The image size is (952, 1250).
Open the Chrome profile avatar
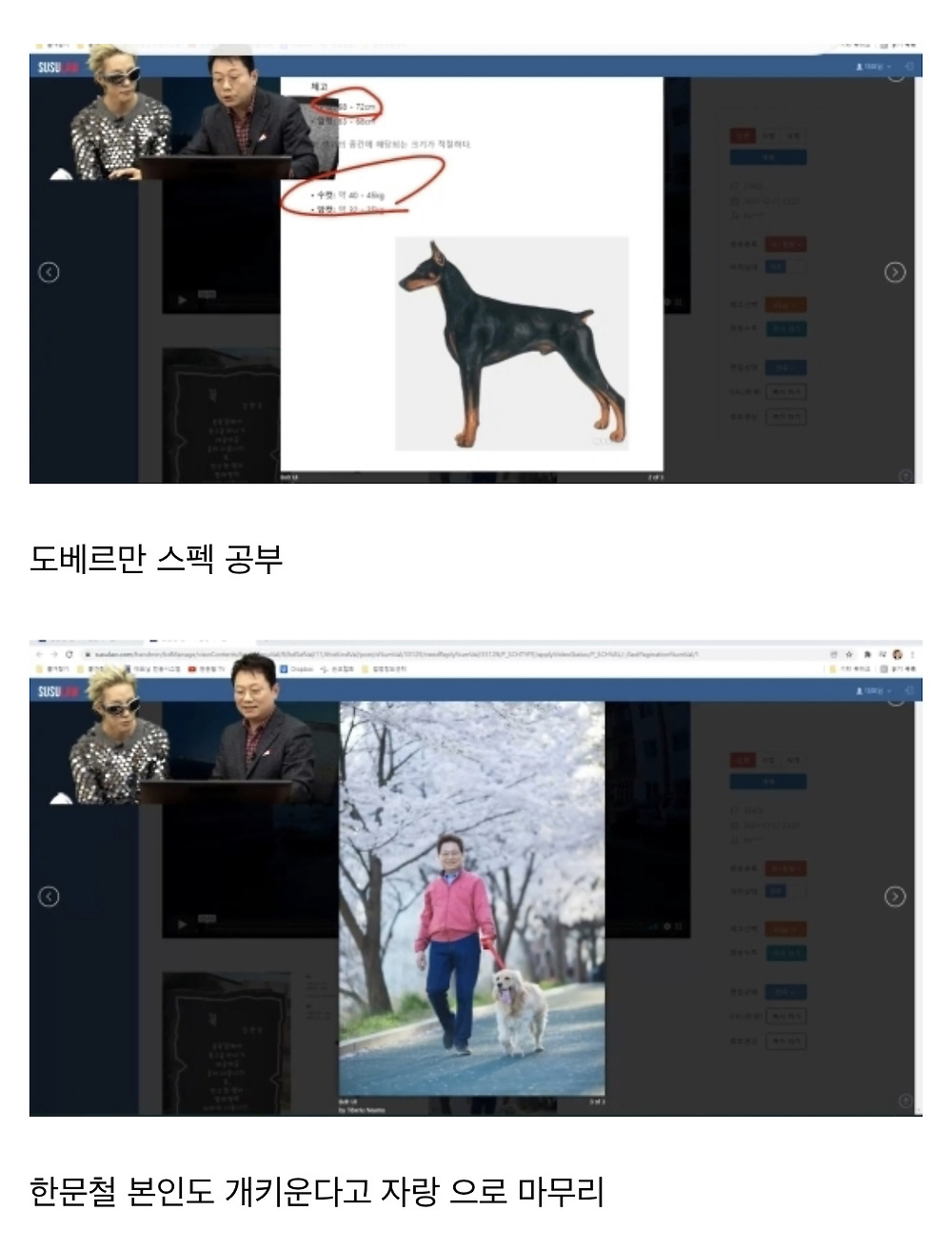coord(897,655)
